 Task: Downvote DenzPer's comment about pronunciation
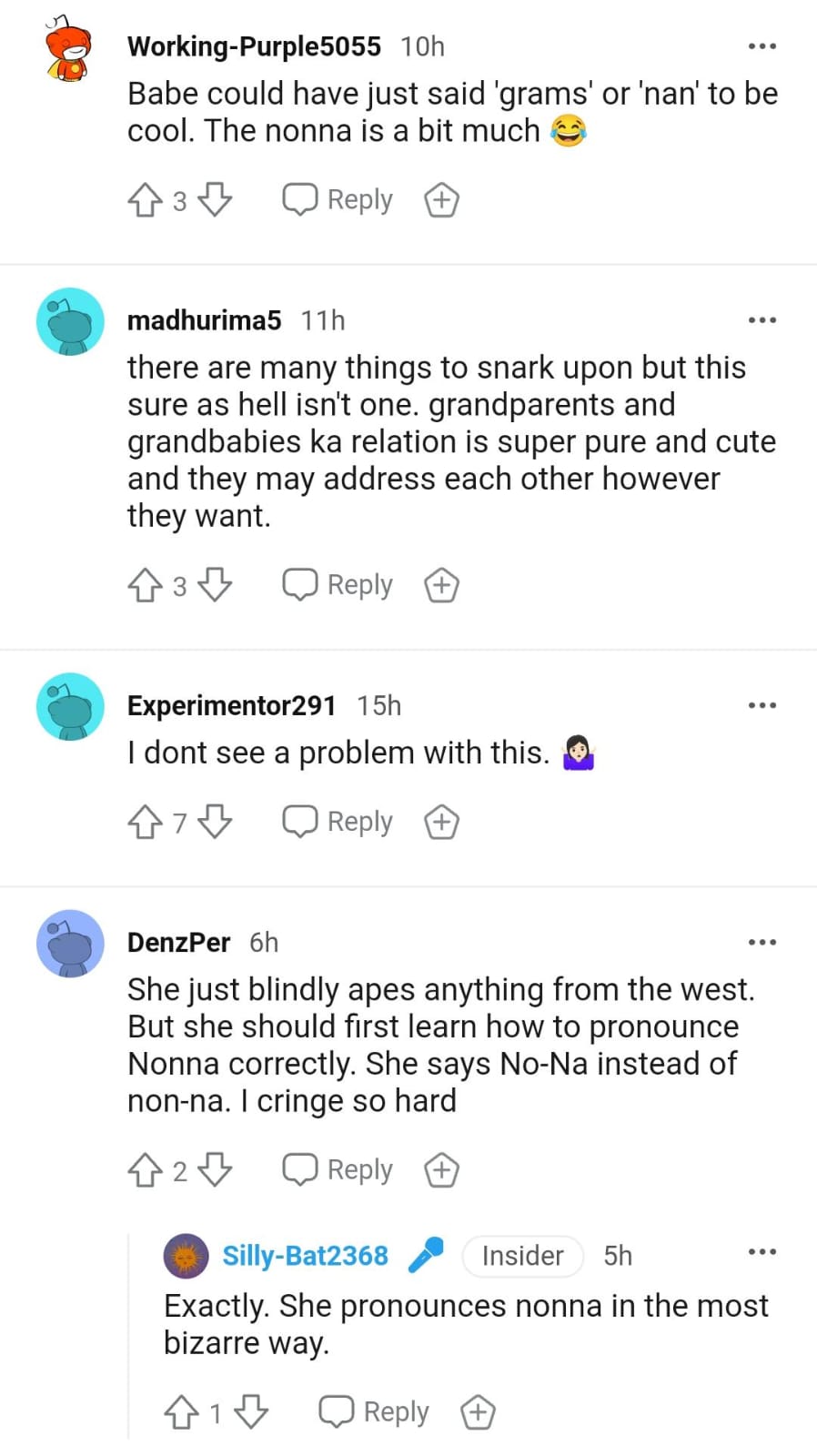216,1170
